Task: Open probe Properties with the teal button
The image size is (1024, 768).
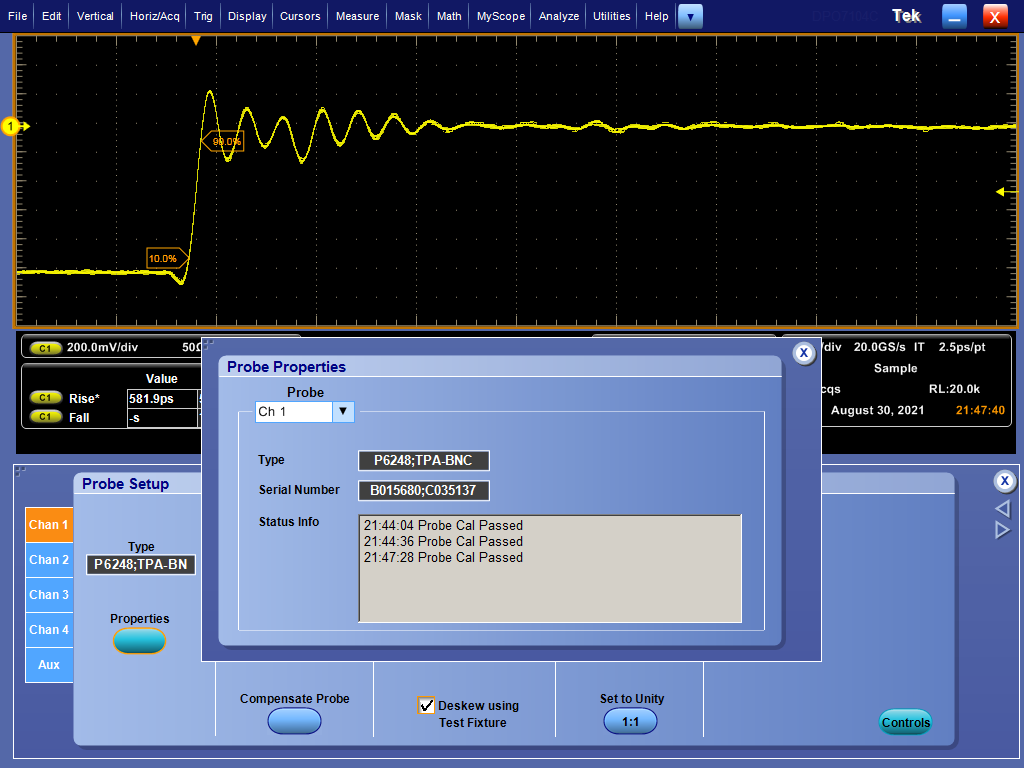Action: pos(139,641)
